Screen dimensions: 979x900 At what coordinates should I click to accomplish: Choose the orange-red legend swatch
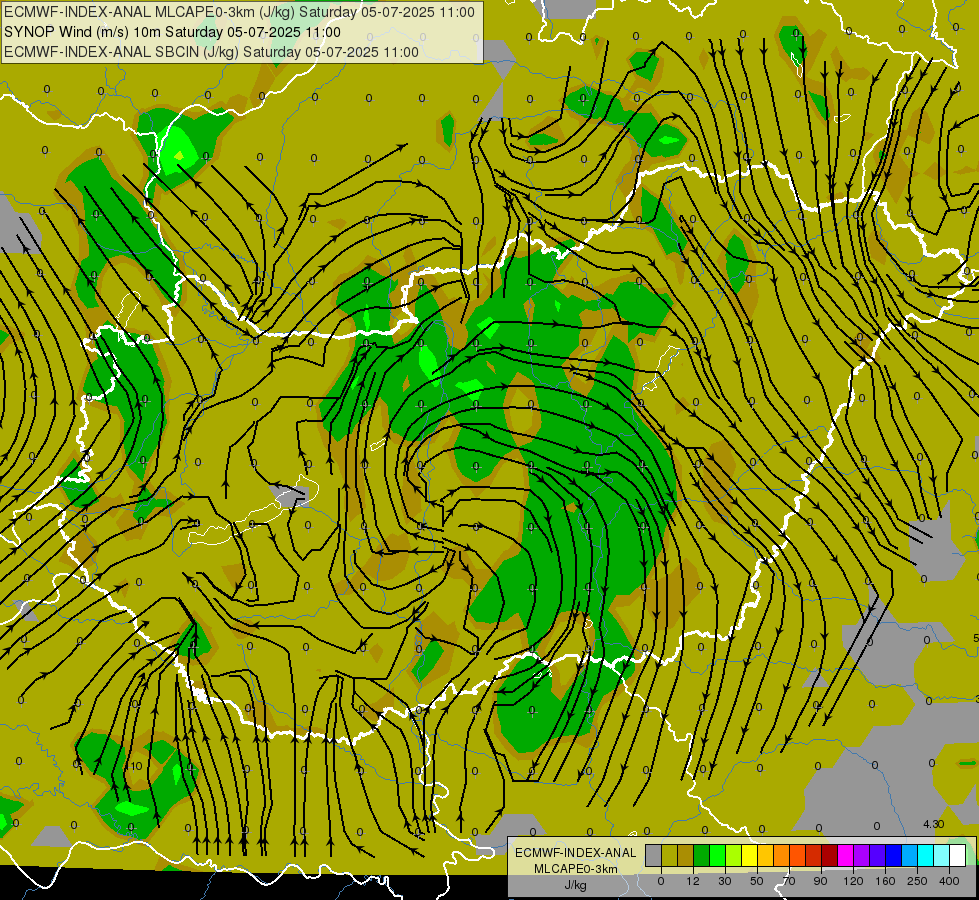798,855
